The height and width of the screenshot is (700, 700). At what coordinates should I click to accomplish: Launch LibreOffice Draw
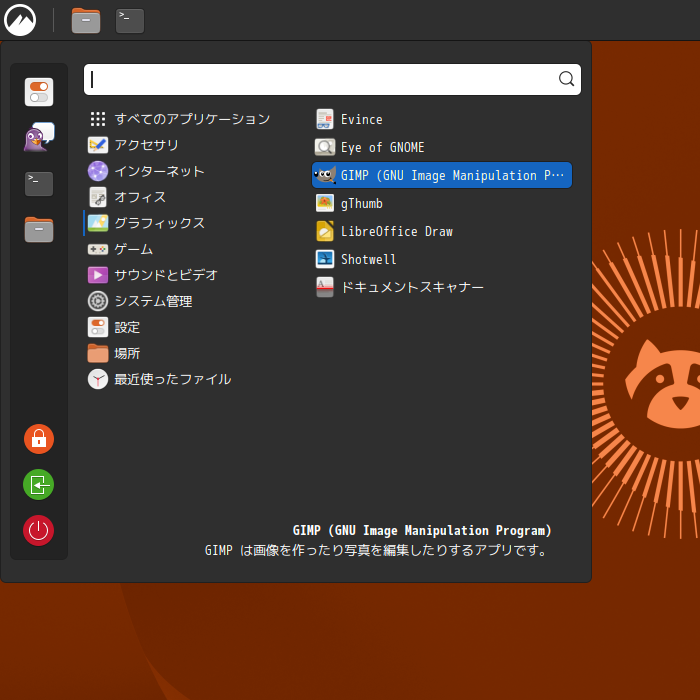point(442,231)
